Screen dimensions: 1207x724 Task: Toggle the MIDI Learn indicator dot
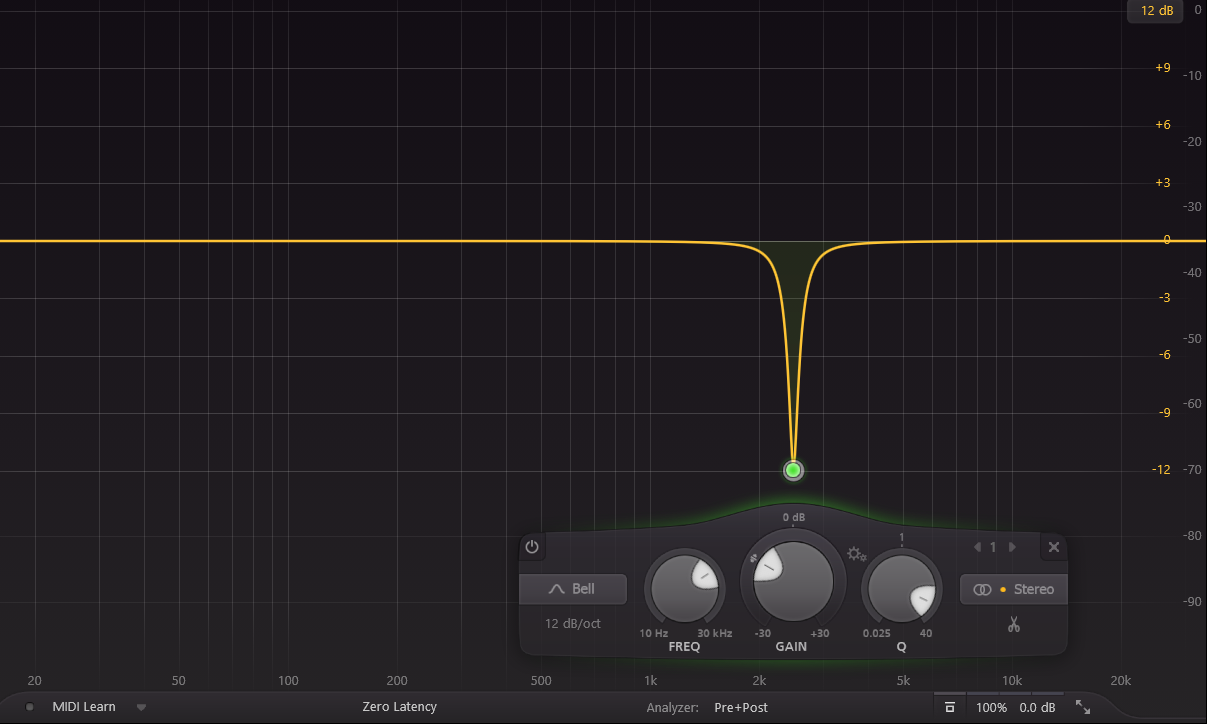click(x=30, y=707)
